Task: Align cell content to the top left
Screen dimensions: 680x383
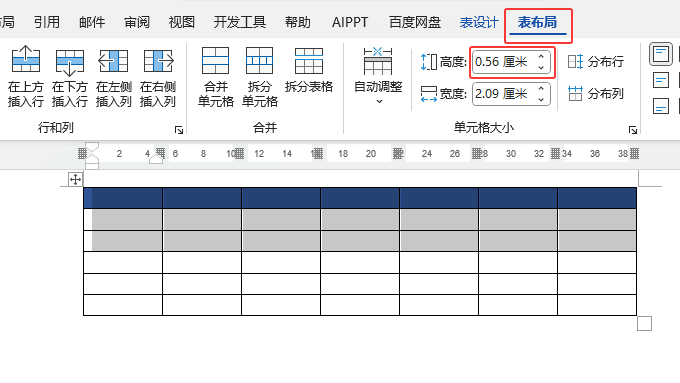Action: (660, 54)
